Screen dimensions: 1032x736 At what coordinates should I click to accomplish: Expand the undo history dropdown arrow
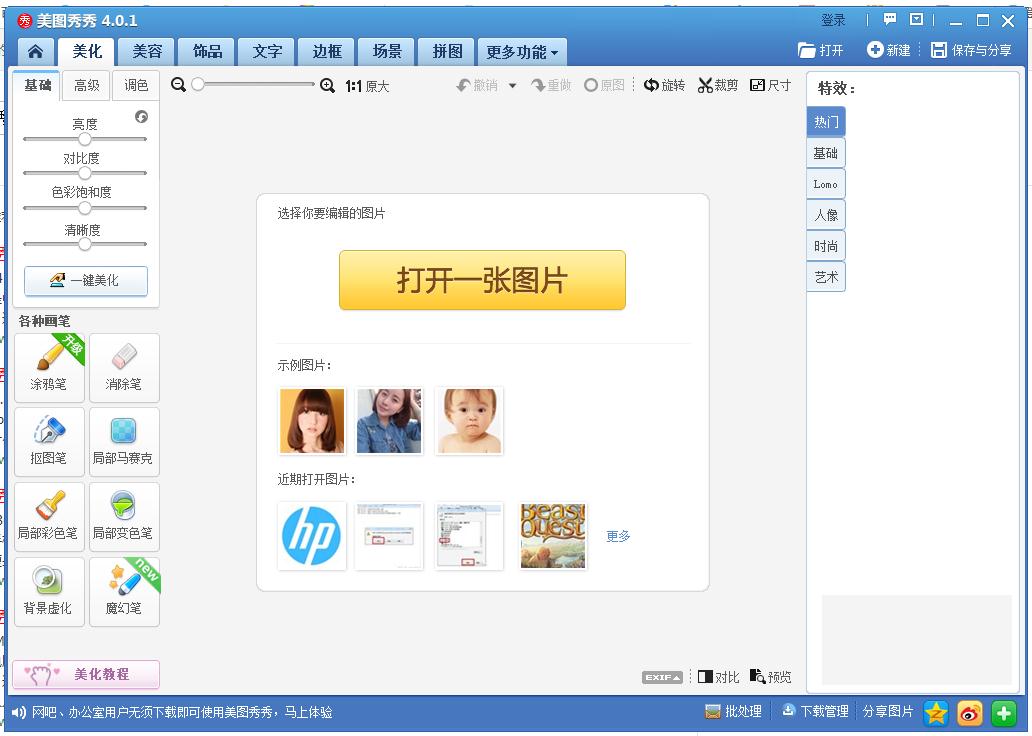pyautogui.click(x=513, y=86)
